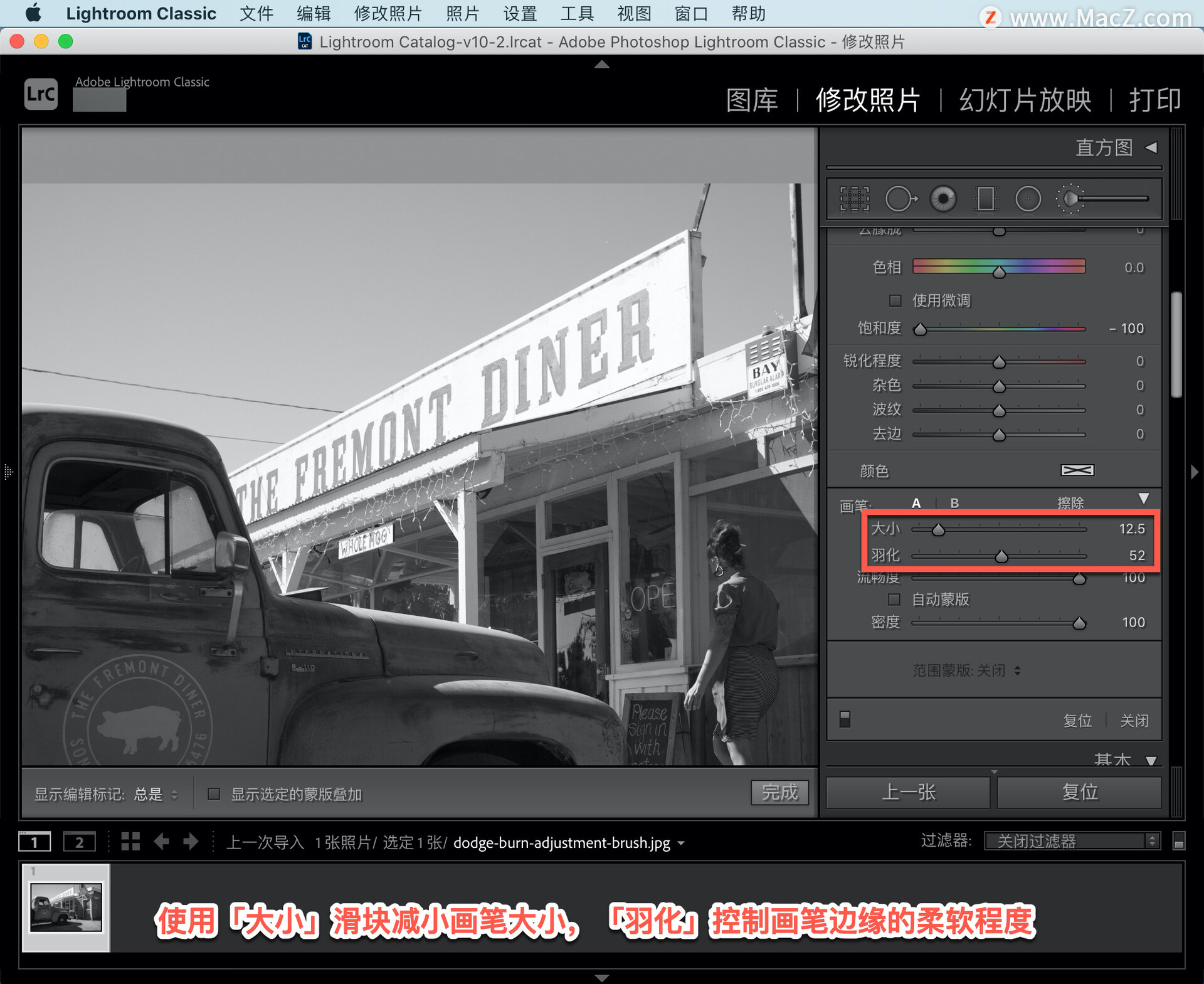
Task: Switch to the 打印 module
Action: coord(1155,100)
